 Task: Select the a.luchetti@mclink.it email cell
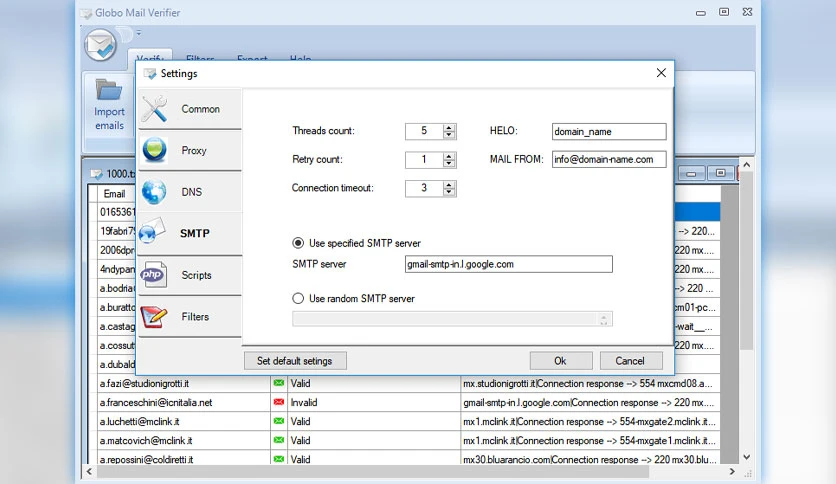pos(184,421)
